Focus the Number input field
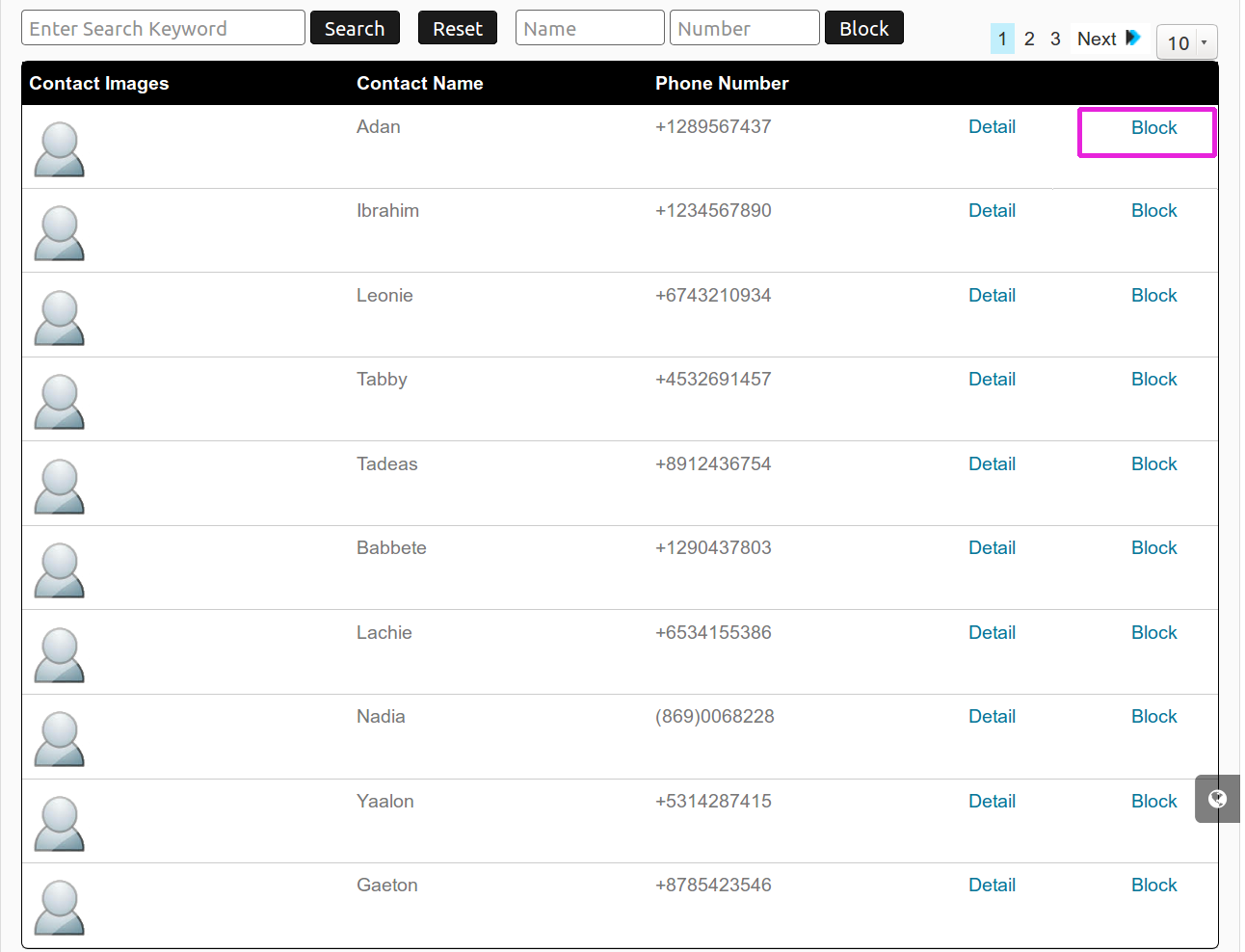Image resolution: width=1245 pixels, height=952 pixels. pyautogui.click(x=745, y=28)
